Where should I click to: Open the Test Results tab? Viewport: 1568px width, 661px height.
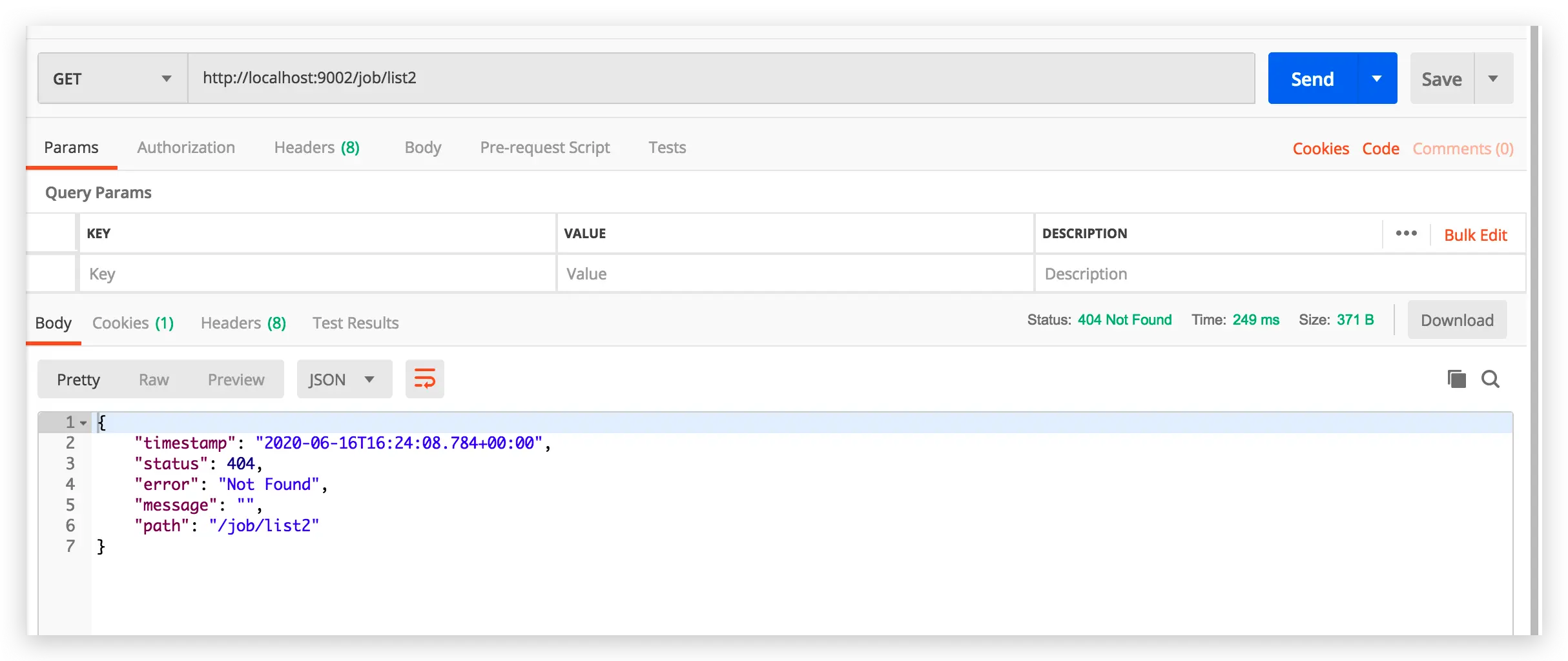(x=355, y=323)
